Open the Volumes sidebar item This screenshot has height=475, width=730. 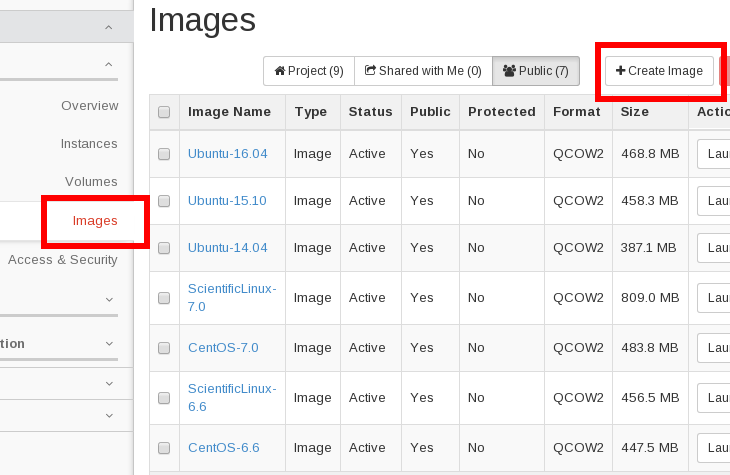click(x=91, y=182)
